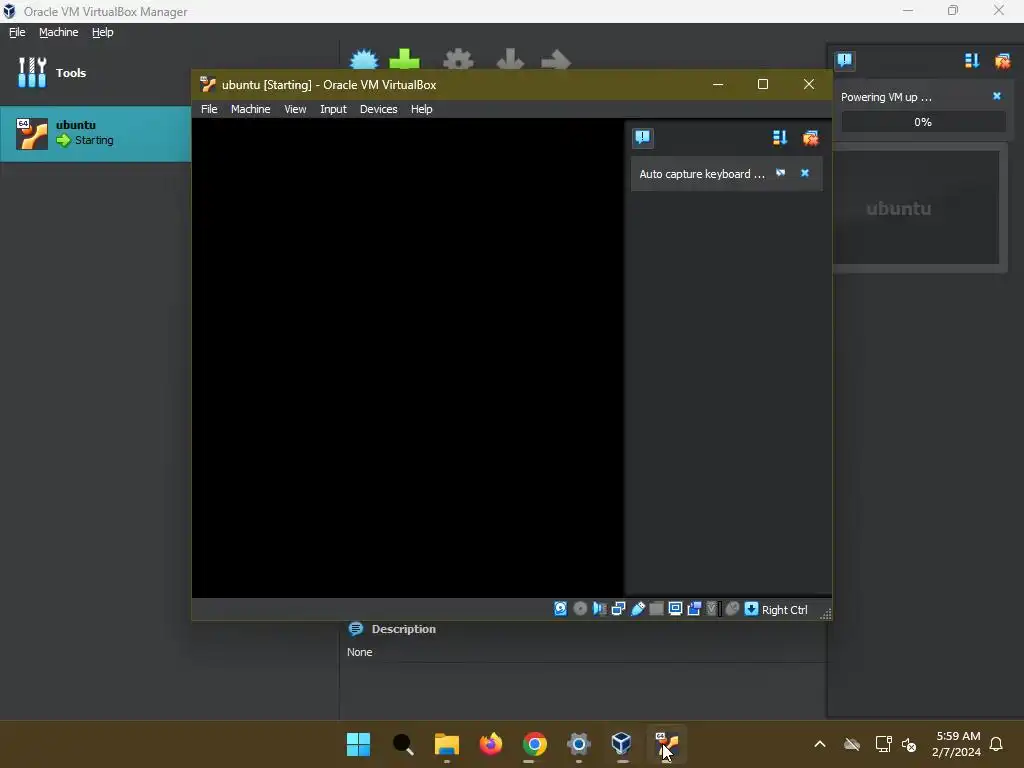Open File menu in VirtualBox Manager
This screenshot has height=768, width=1024.
(x=17, y=32)
